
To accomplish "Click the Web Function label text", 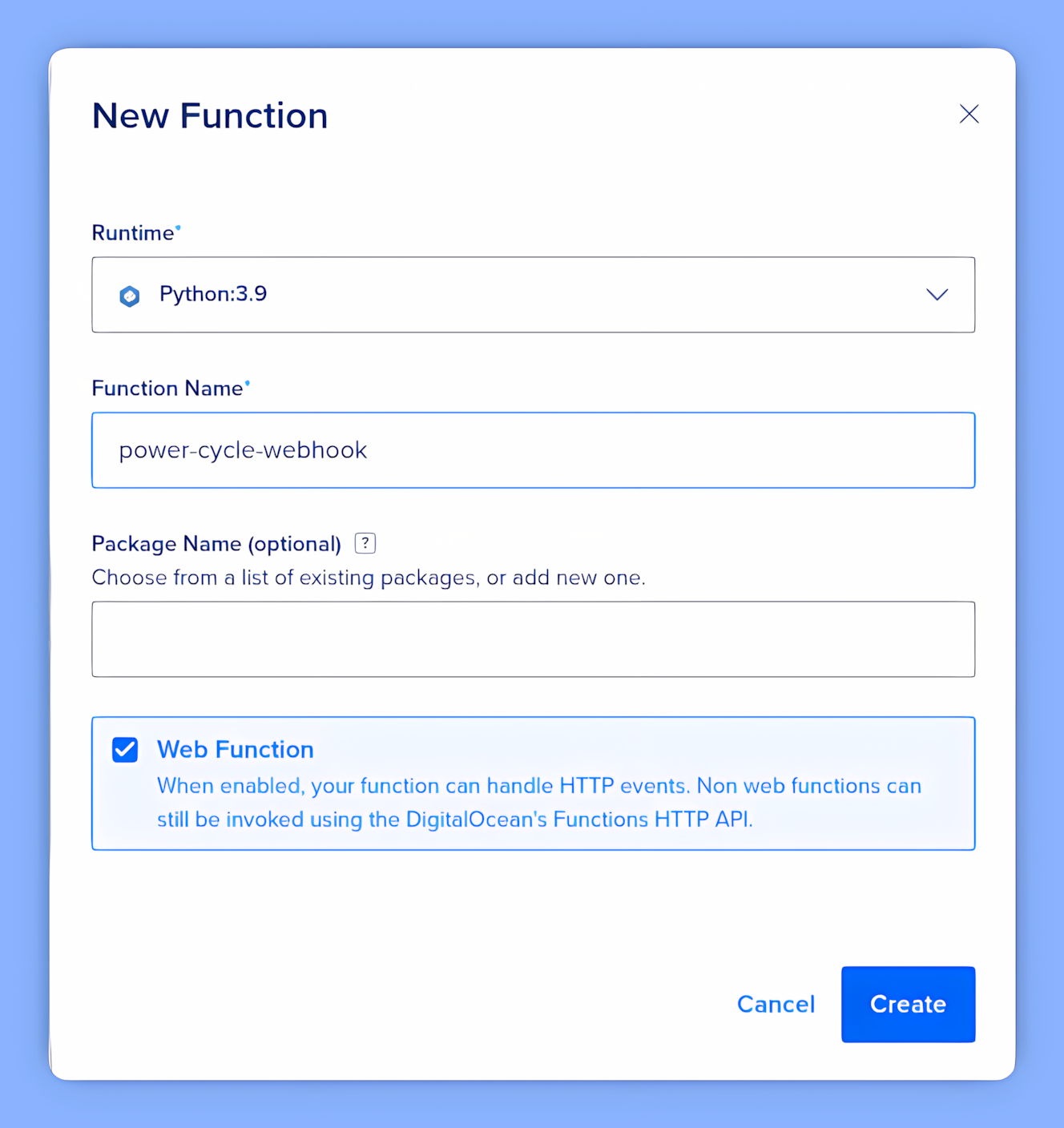I will [x=235, y=749].
